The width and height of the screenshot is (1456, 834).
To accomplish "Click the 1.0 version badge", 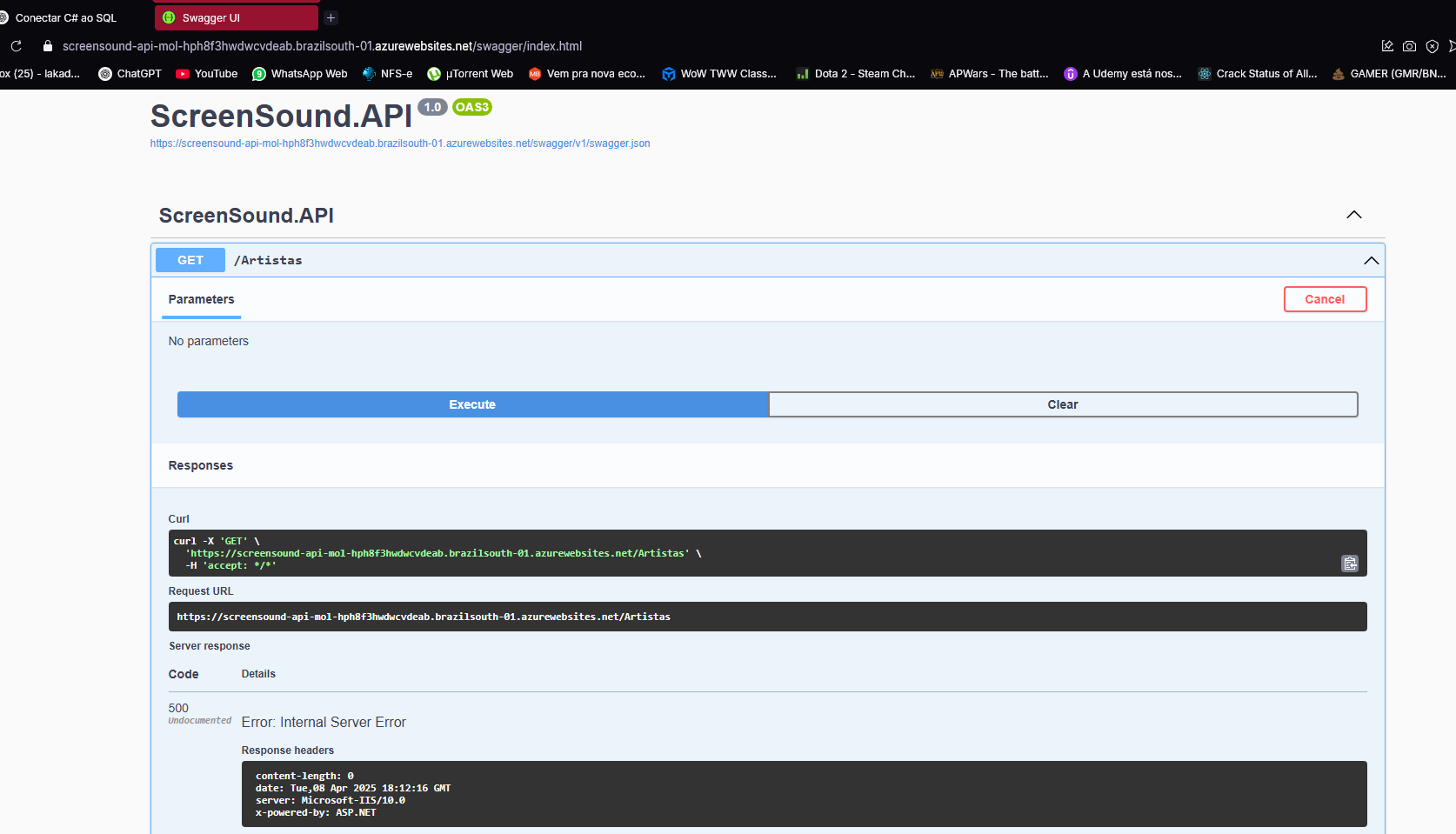I will tap(432, 107).
